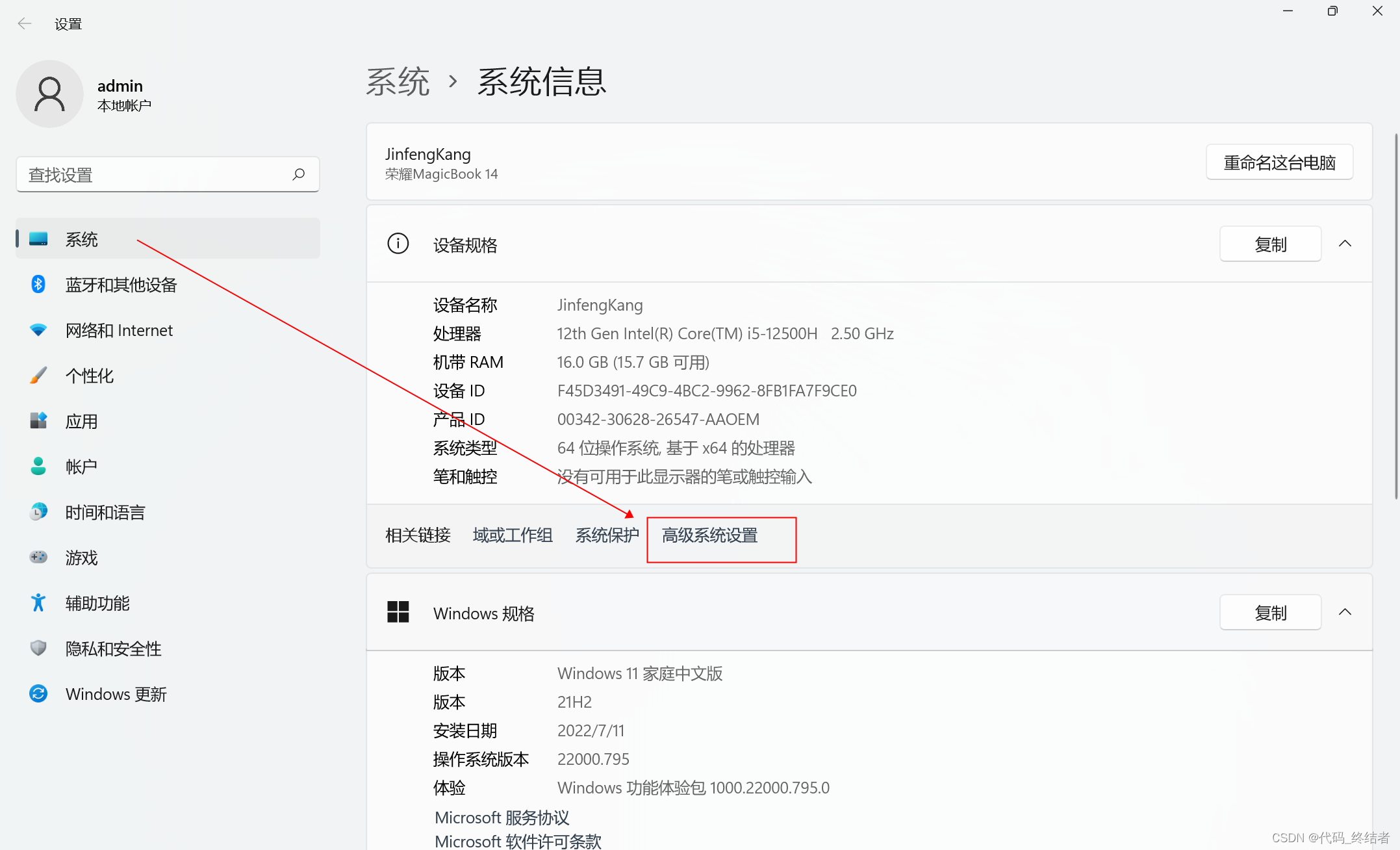Image resolution: width=1400 pixels, height=850 pixels.
Task: Restore down the Settings window
Action: [1332, 11]
